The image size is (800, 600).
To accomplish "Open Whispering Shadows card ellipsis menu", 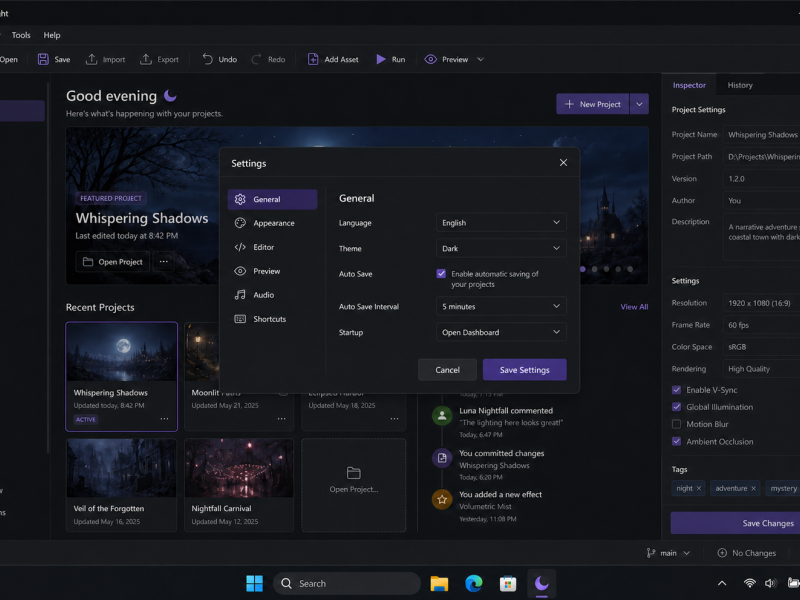I will click(164, 419).
